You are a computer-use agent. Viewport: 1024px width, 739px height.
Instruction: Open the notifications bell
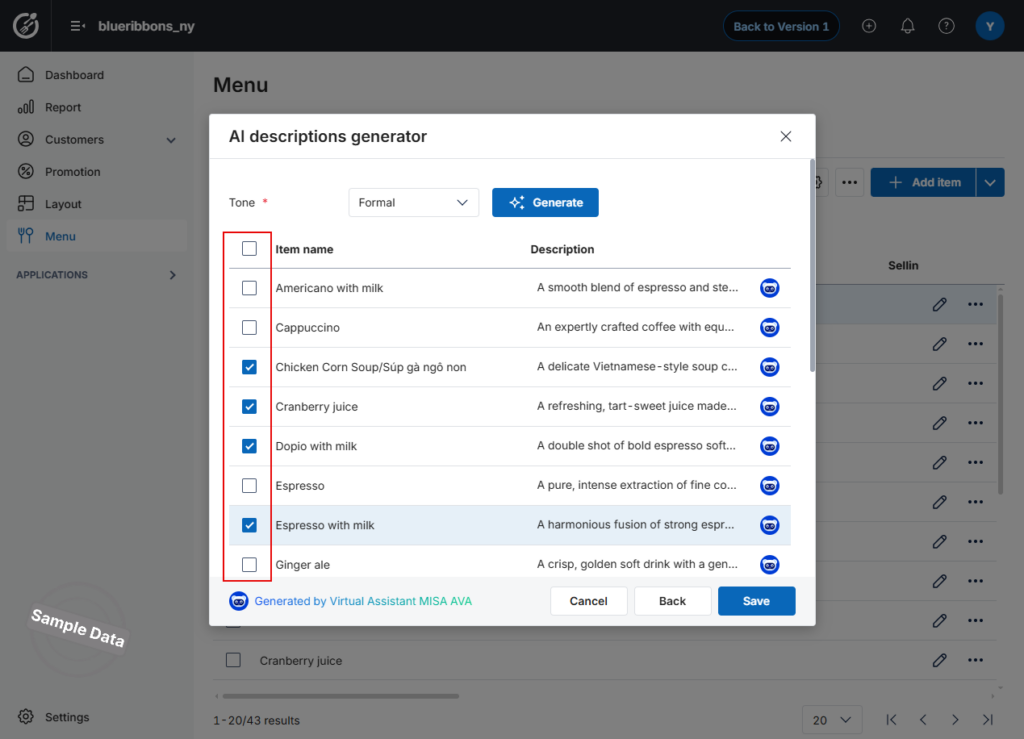907,26
